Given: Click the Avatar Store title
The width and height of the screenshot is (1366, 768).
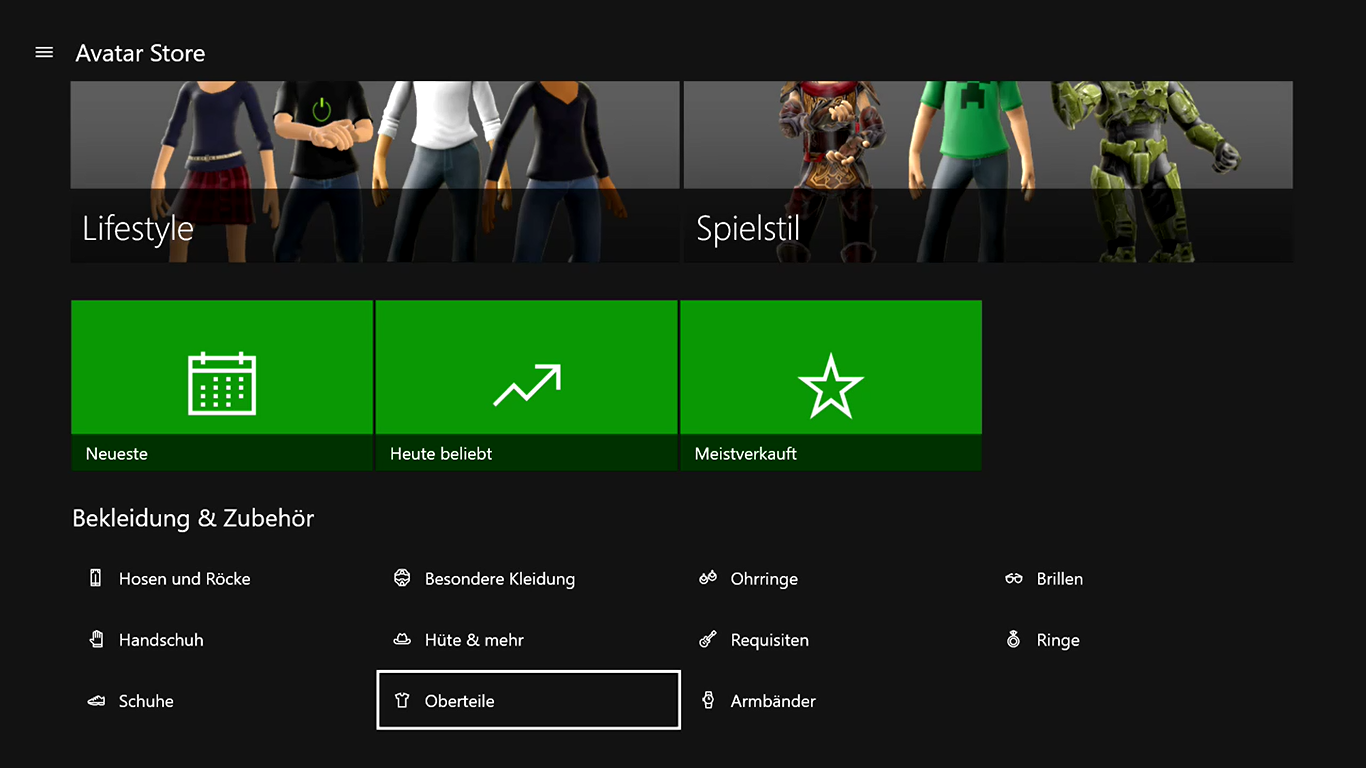Looking at the screenshot, I should tap(140, 53).
